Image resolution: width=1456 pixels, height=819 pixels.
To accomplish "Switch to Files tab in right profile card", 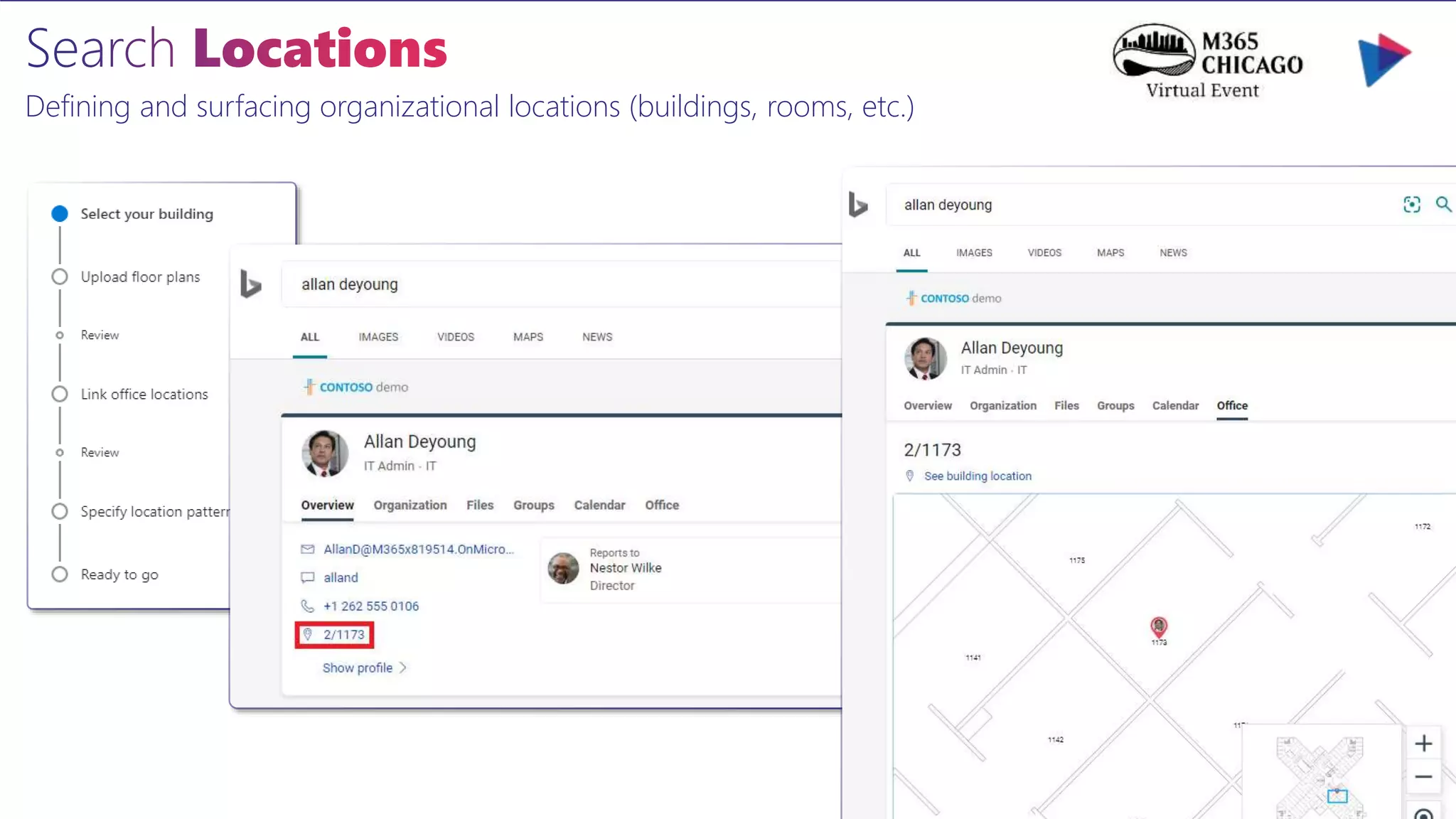I will (x=1066, y=405).
